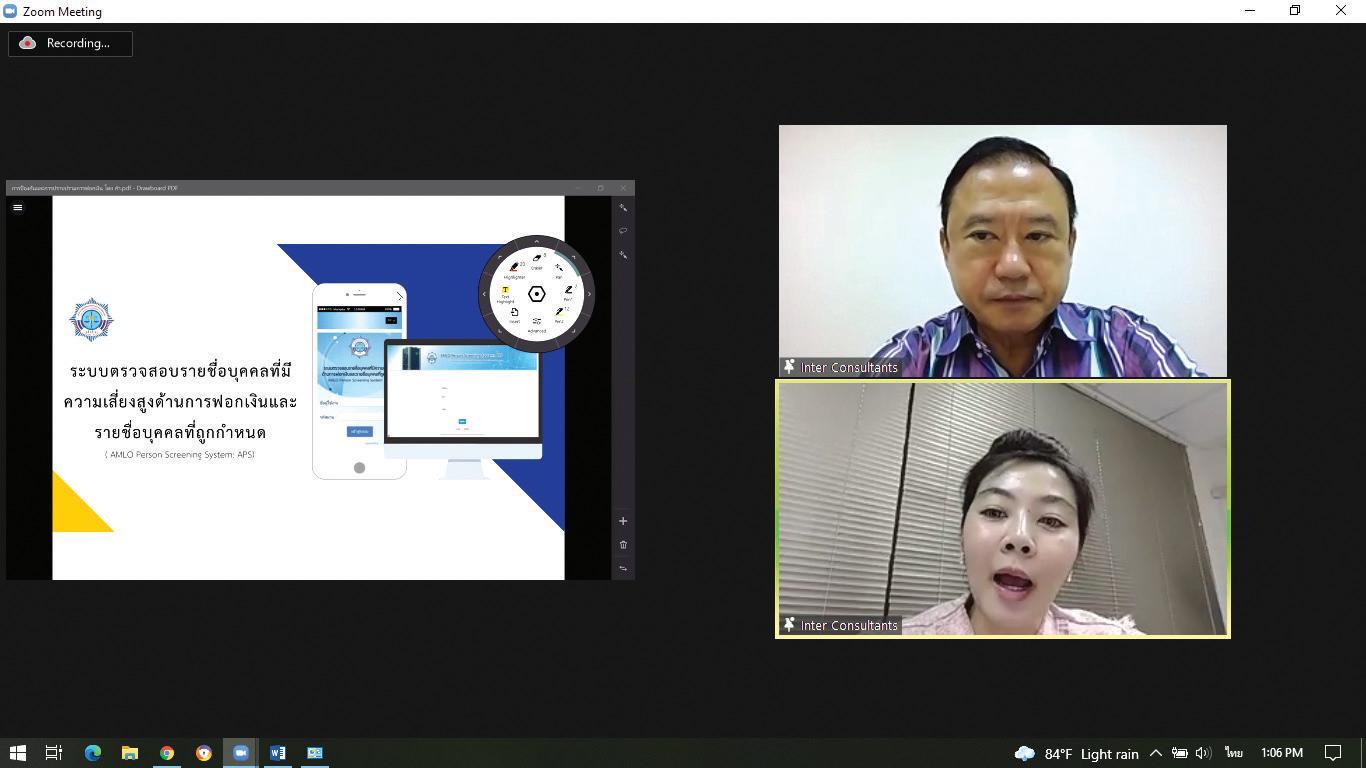Open the Action Center notifications
Screen dimensions: 1366x768
click(1333, 753)
